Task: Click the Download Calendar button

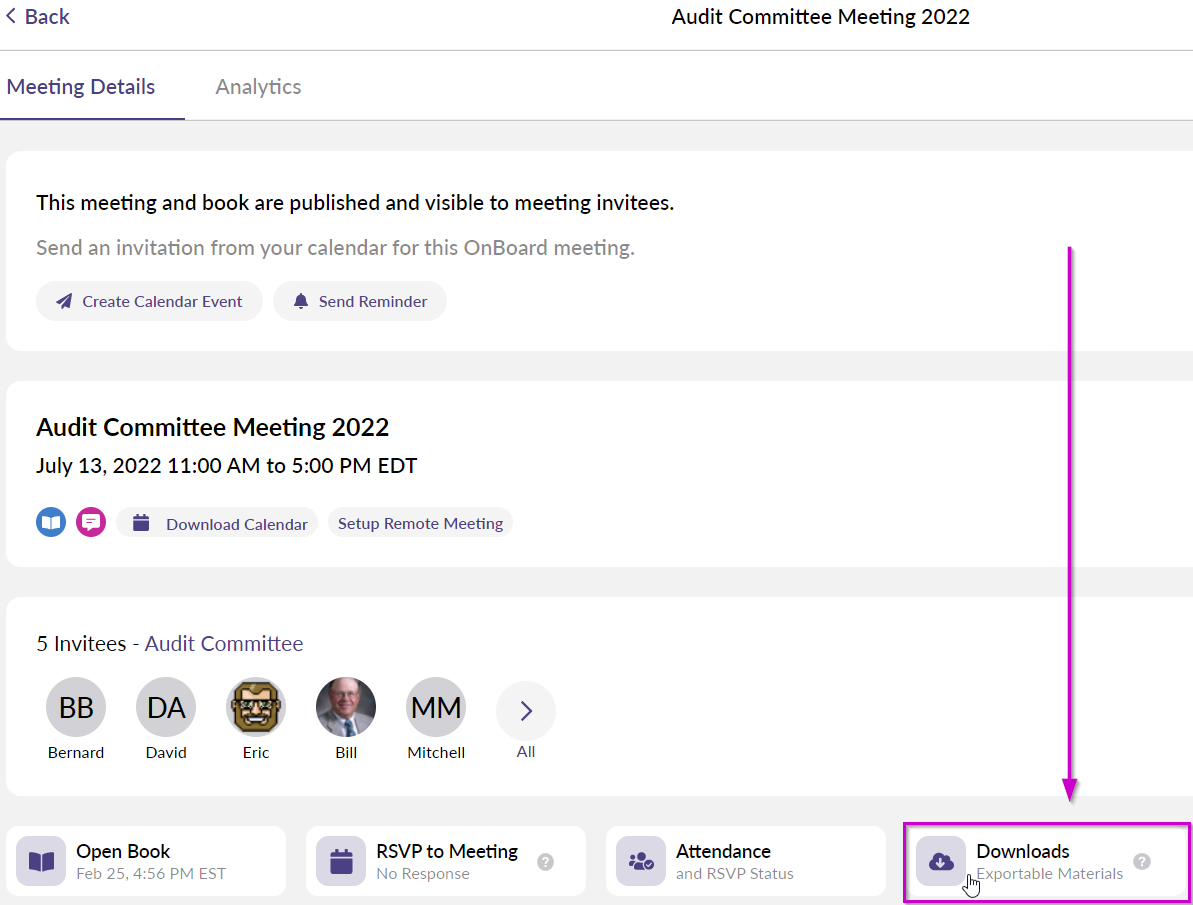Action: coord(218,523)
